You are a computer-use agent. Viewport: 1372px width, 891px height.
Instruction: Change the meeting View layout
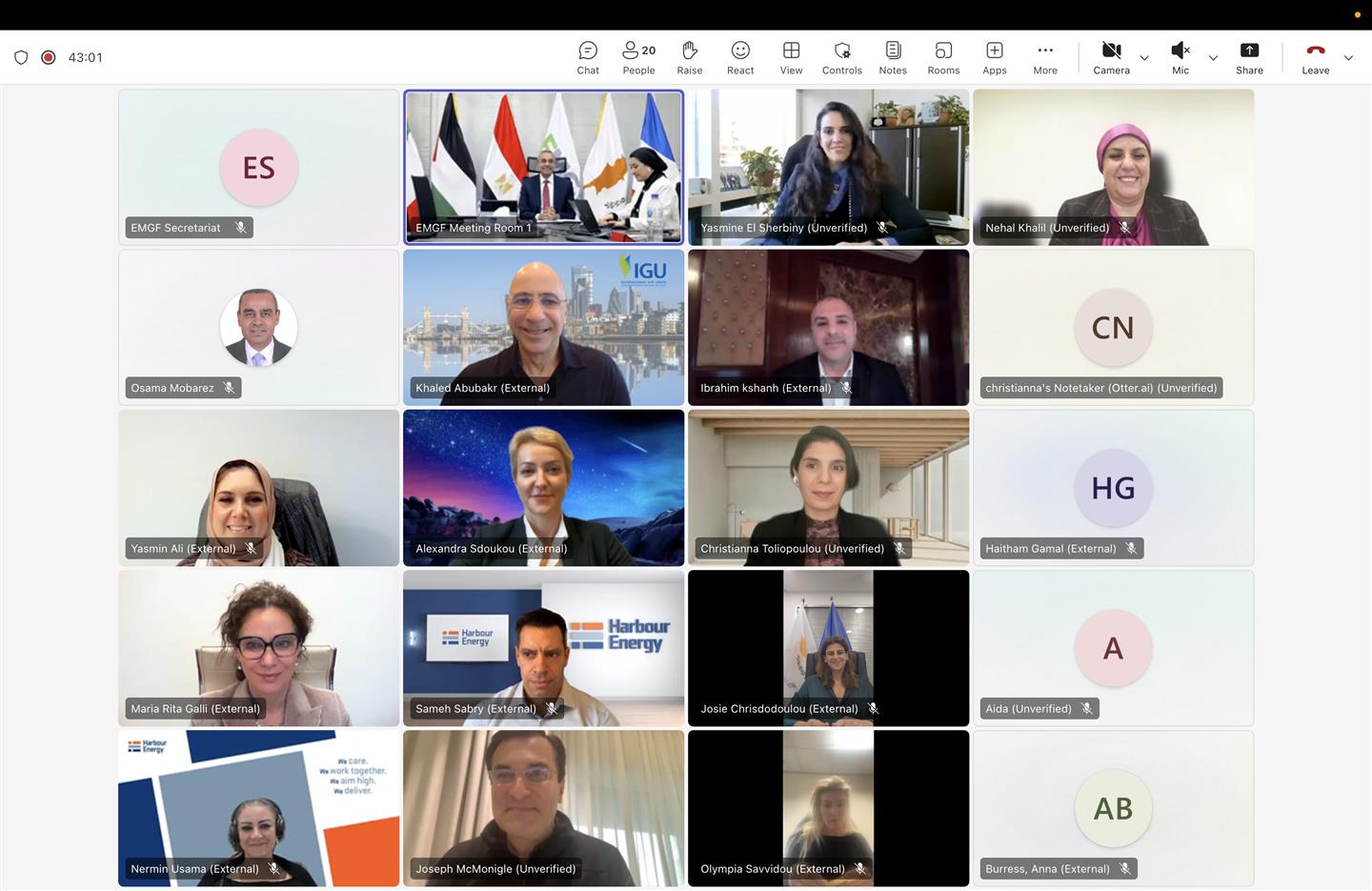tap(791, 57)
